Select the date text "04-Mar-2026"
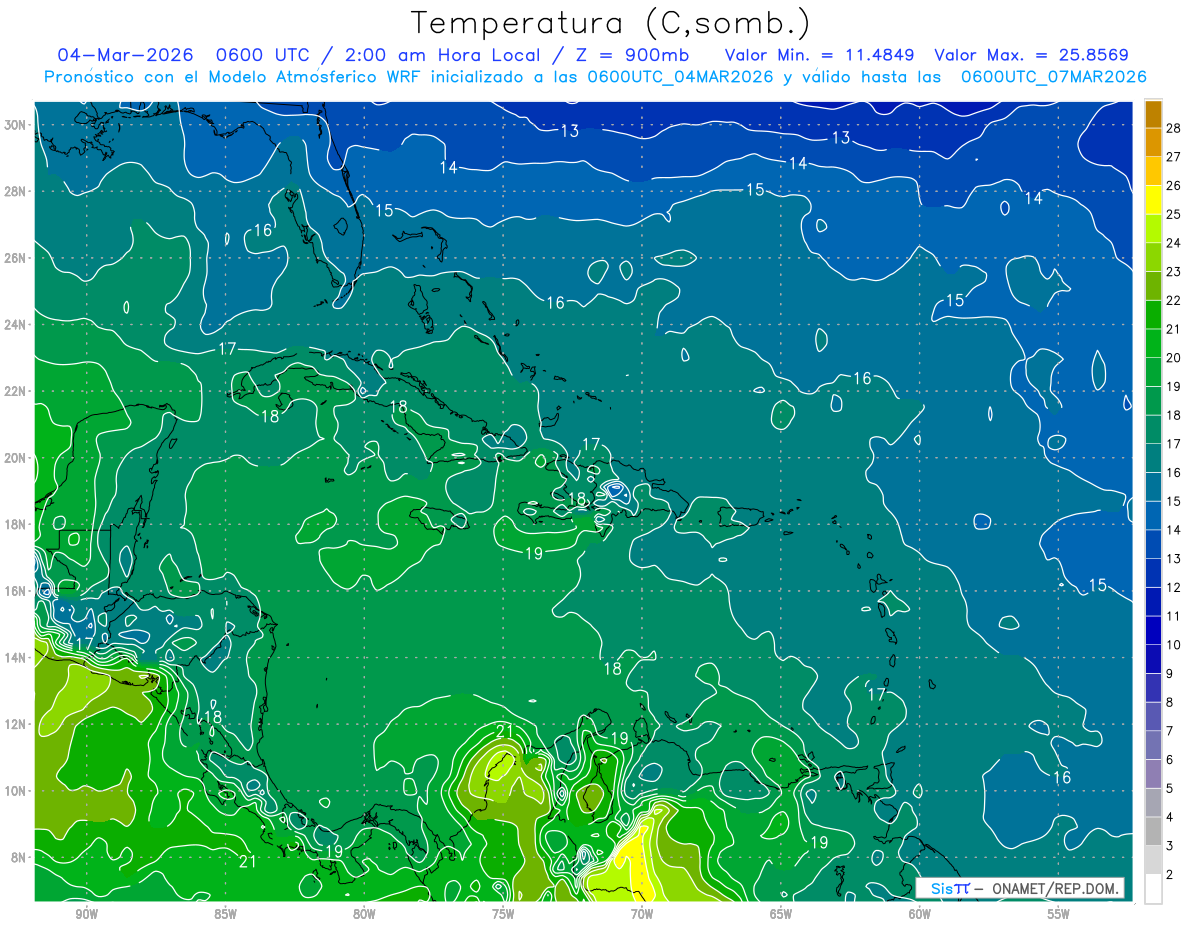The height and width of the screenshot is (927, 1200). pyautogui.click(x=125, y=55)
